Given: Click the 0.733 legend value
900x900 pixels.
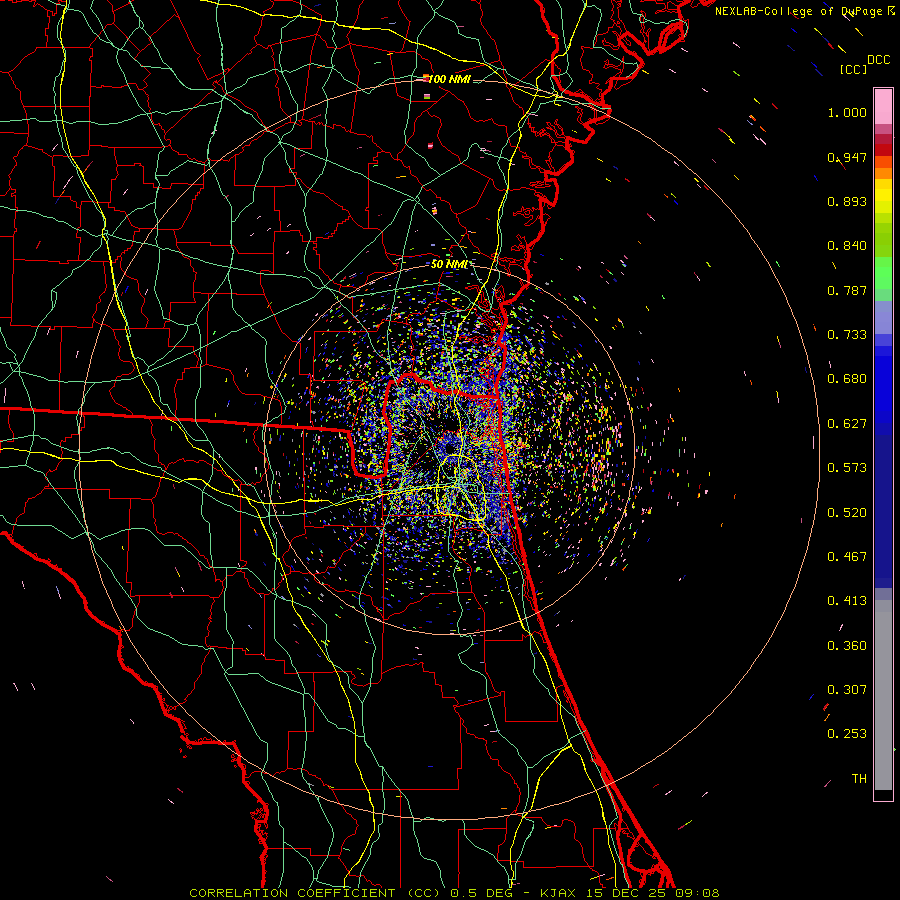Looking at the screenshot, I should coord(847,335).
